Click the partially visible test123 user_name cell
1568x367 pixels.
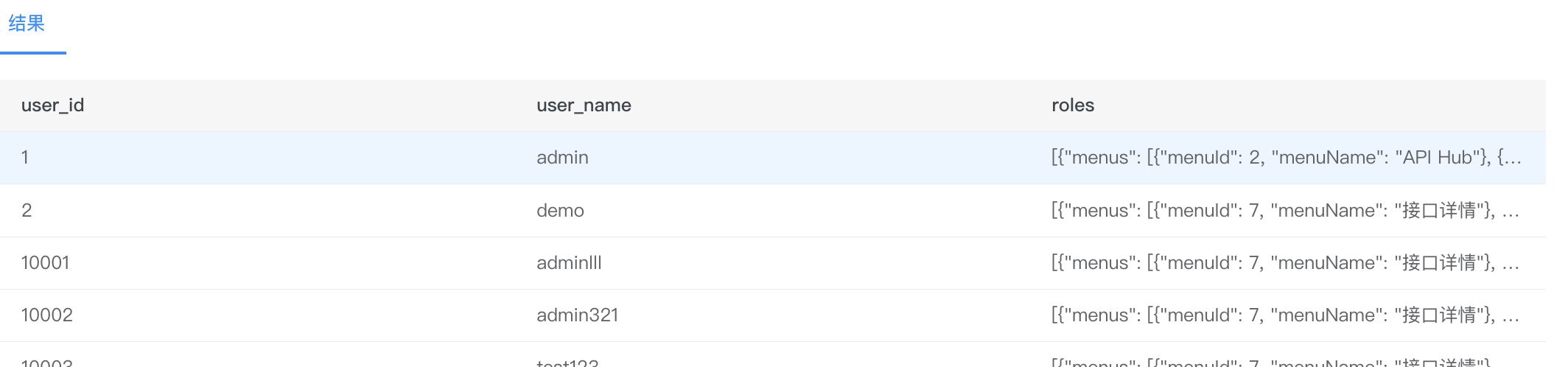567,362
